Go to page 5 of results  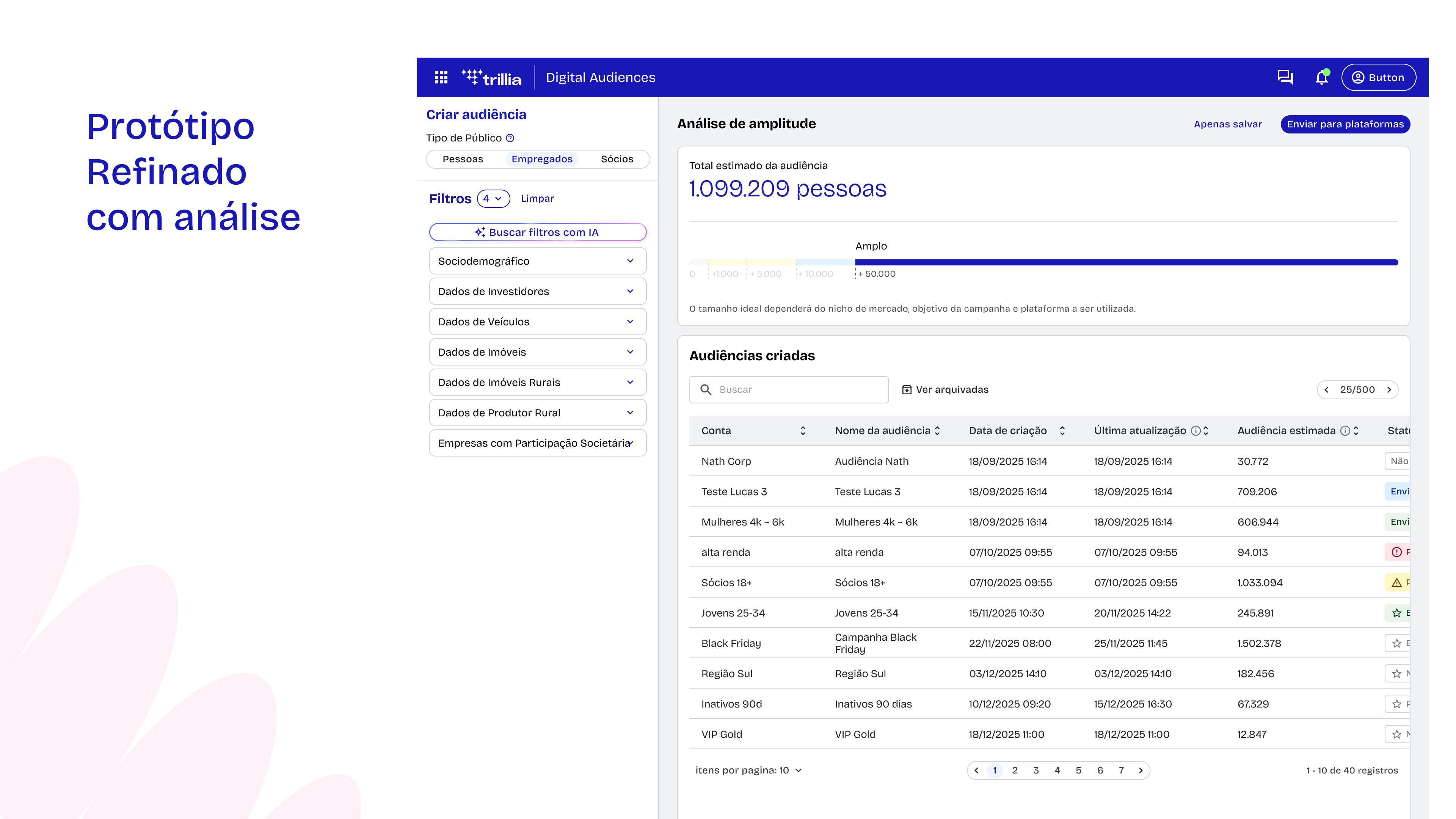1078,770
